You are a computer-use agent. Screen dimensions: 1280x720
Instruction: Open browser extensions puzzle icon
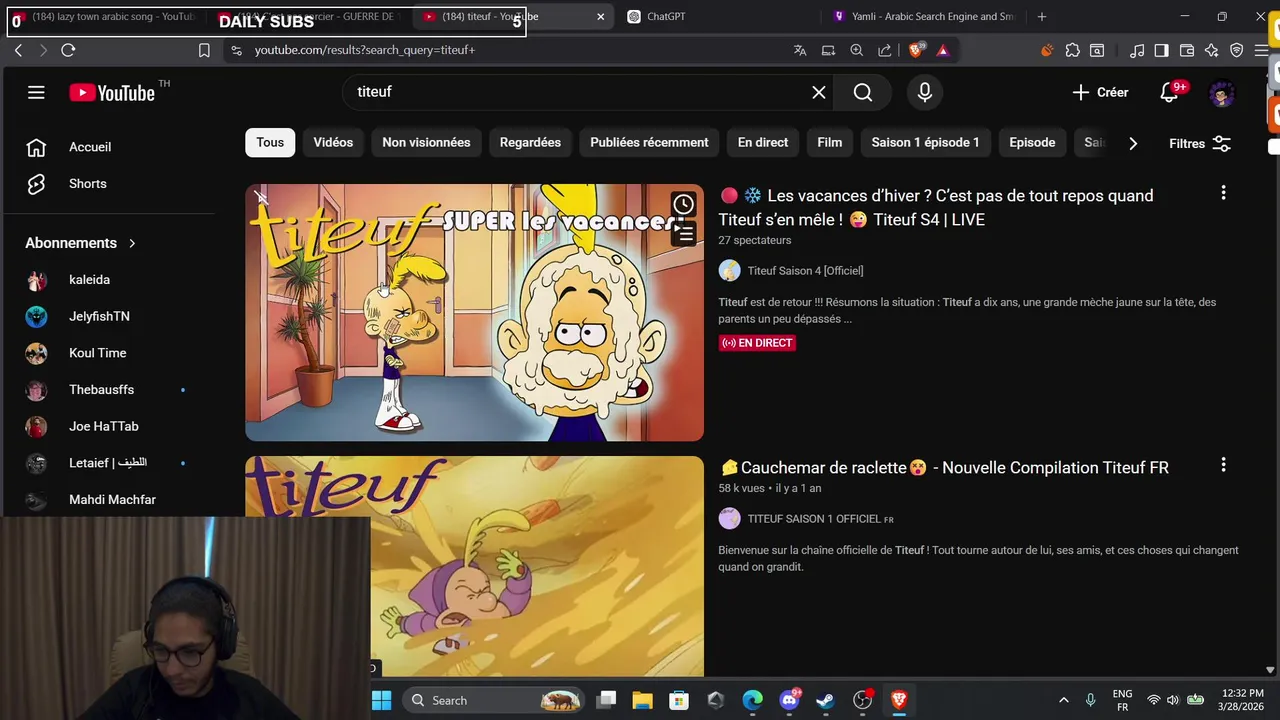coord(1072,50)
